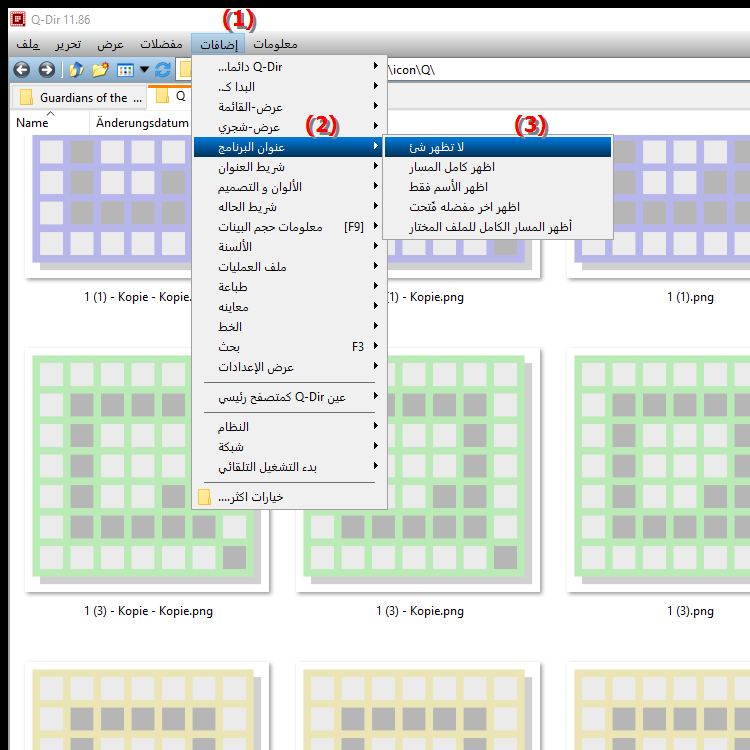Open the عرض الإعدادات submenu
Image resolution: width=750 pixels, height=750 pixels.
pyautogui.click(x=288, y=367)
